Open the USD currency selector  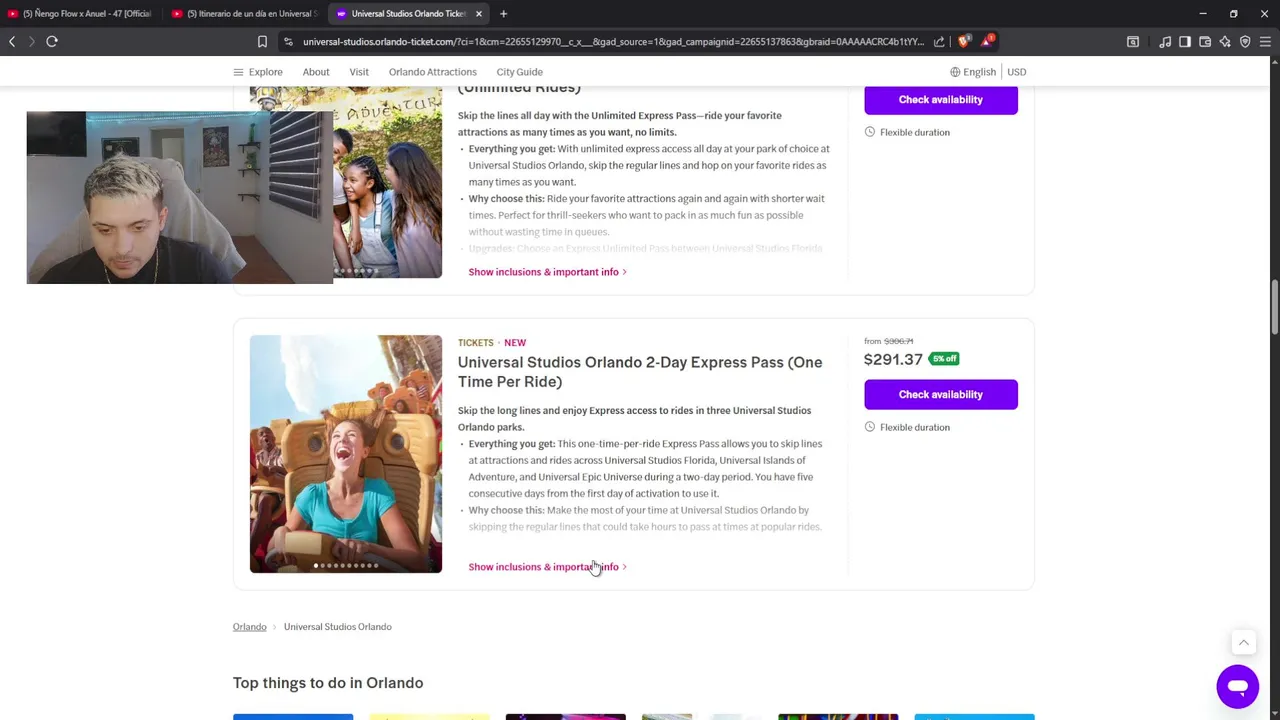1016,72
